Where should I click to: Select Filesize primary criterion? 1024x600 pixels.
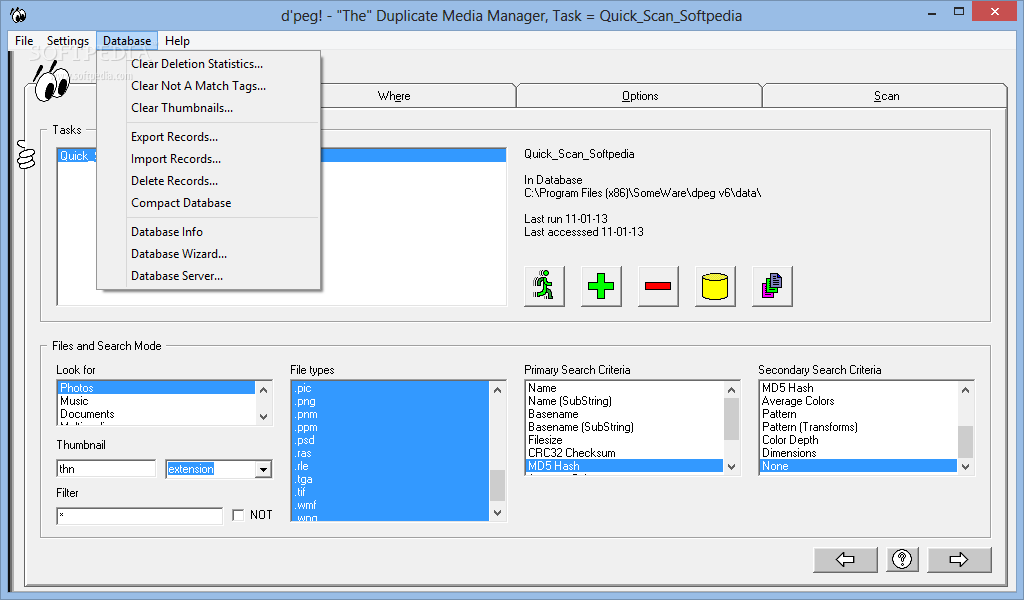click(x=624, y=440)
